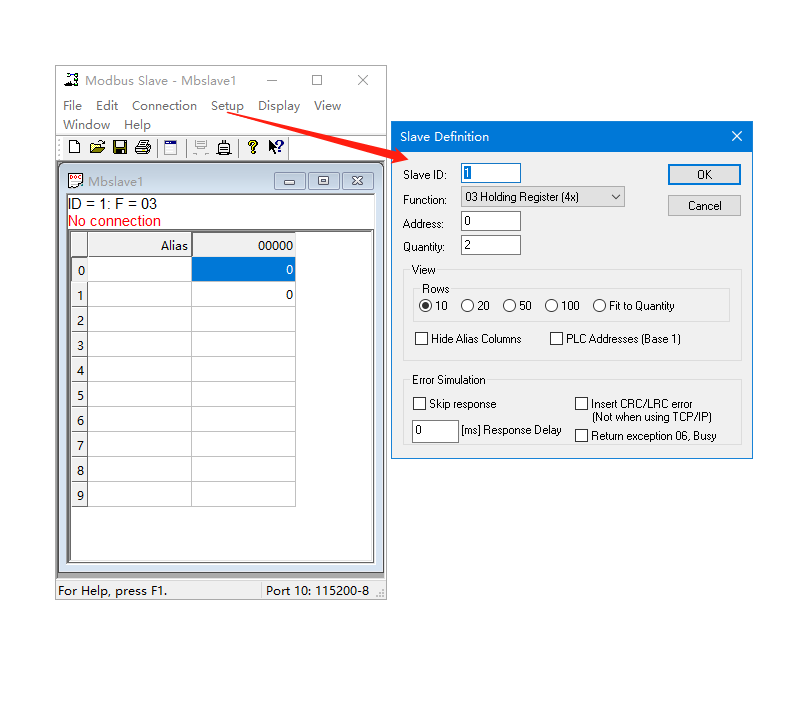Viewport: 804px width, 701px height.
Task: Close the Mbslave1 child window
Action: [x=357, y=181]
